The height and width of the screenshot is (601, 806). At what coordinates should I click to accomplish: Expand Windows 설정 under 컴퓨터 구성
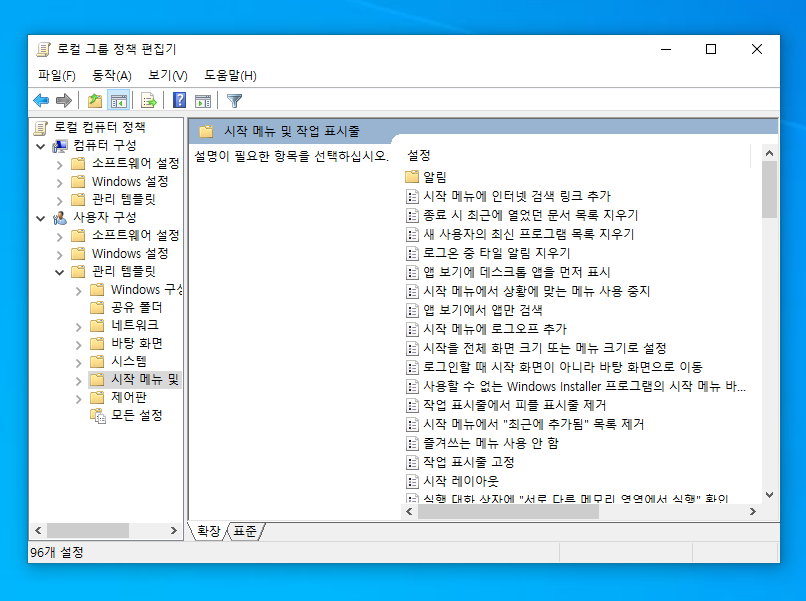click(x=60, y=183)
